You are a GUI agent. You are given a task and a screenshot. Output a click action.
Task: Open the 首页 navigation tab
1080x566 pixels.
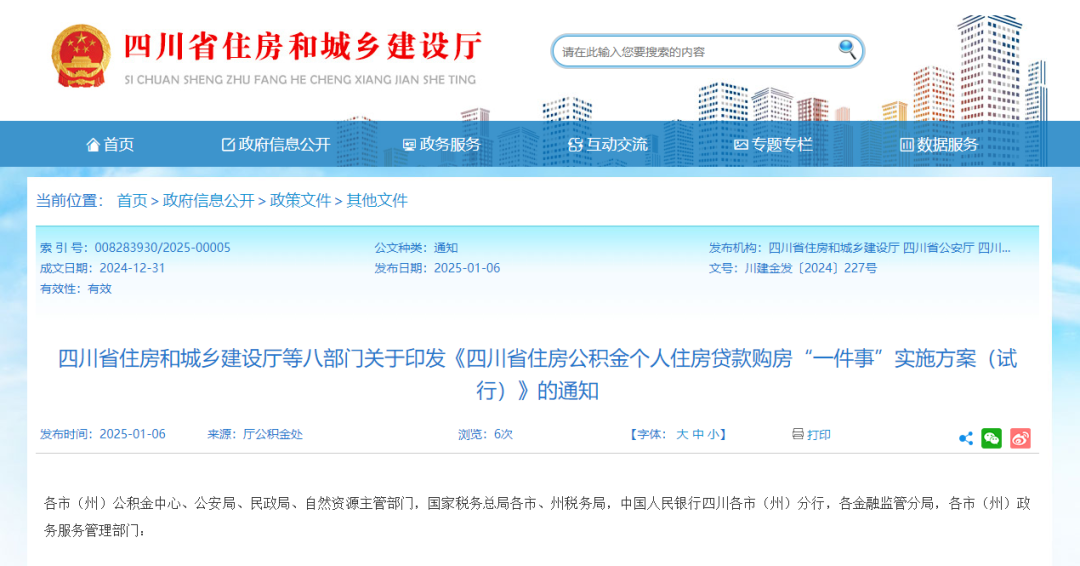pyautogui.click(x=110, y=145)
